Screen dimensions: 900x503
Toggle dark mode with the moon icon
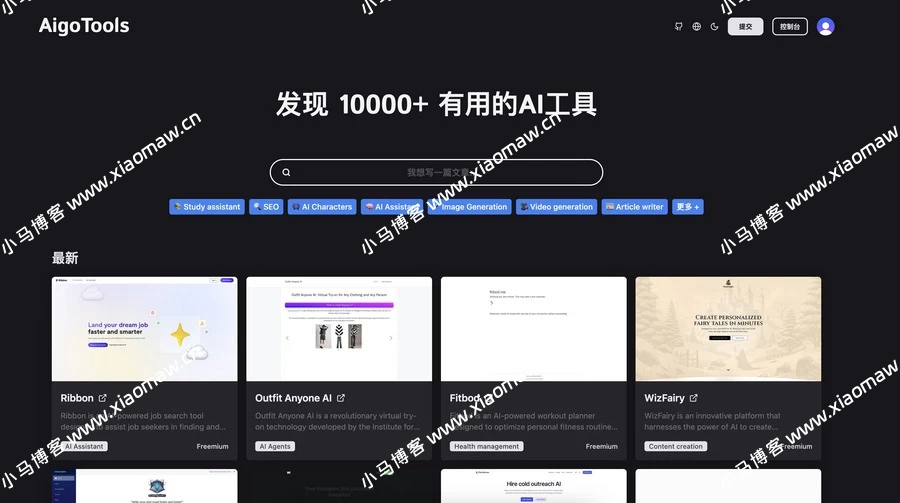714,27
